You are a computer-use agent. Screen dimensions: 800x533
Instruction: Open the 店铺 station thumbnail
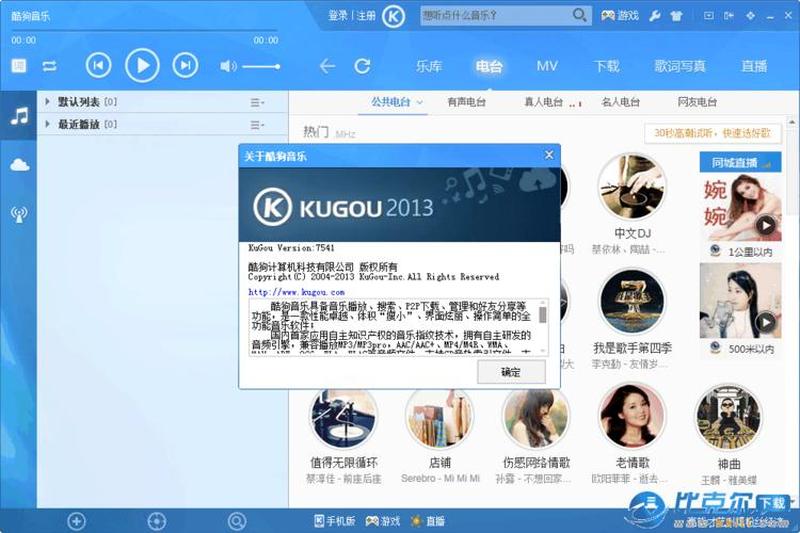pos(440,418)
